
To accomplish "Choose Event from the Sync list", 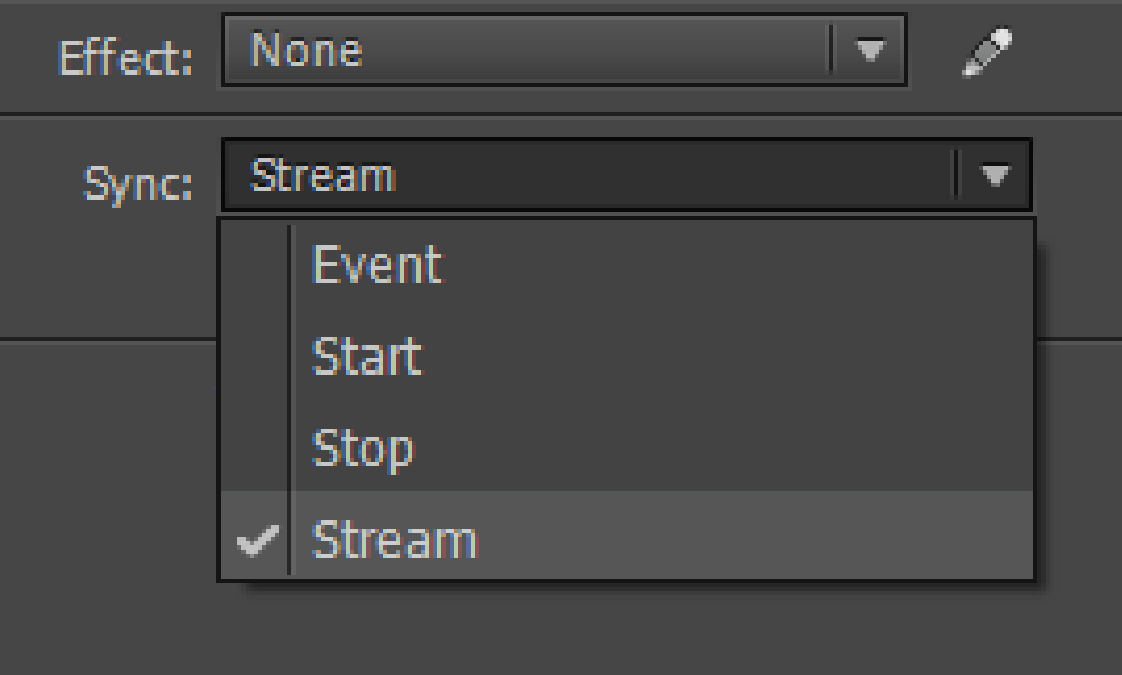I will click(x=376, y=265).
